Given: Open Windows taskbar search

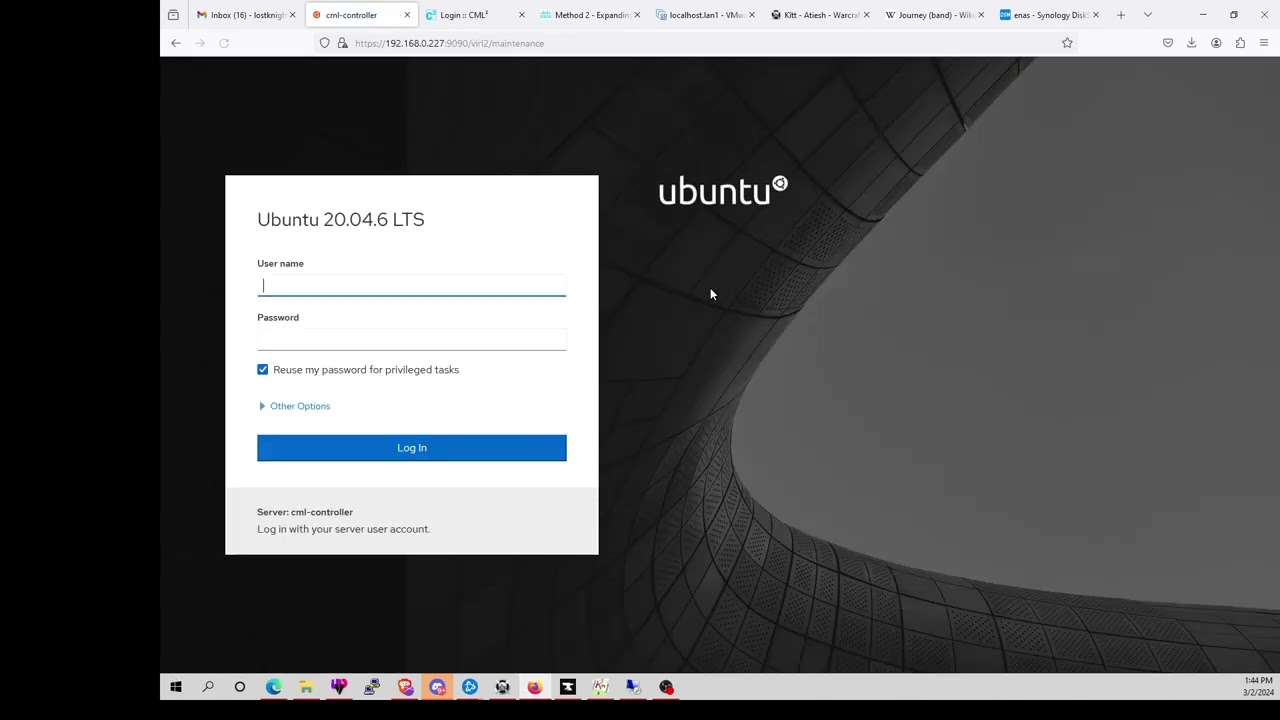Looking at the screenshot, I should pos(208,687).
